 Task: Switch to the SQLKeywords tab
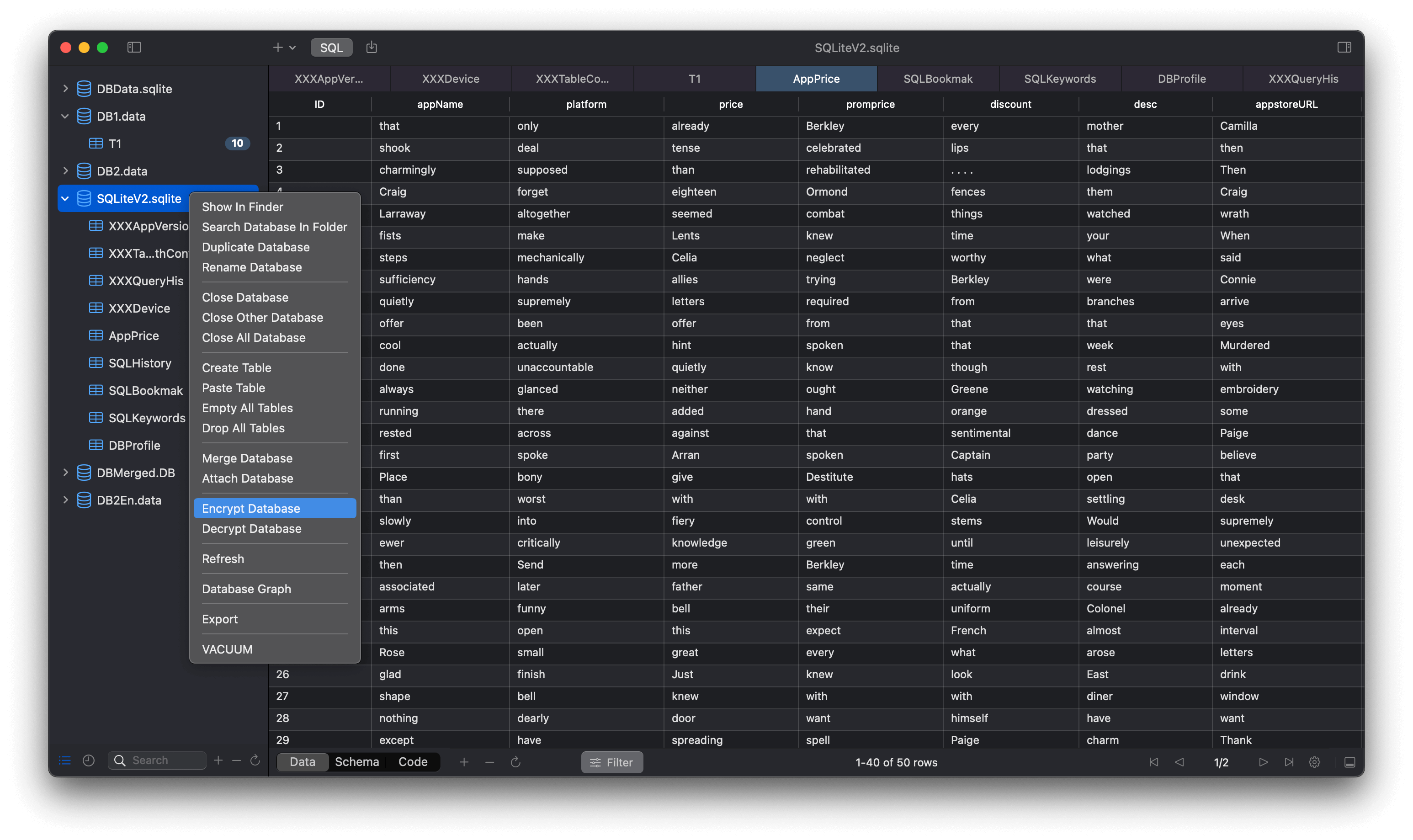click(1059, 79)
